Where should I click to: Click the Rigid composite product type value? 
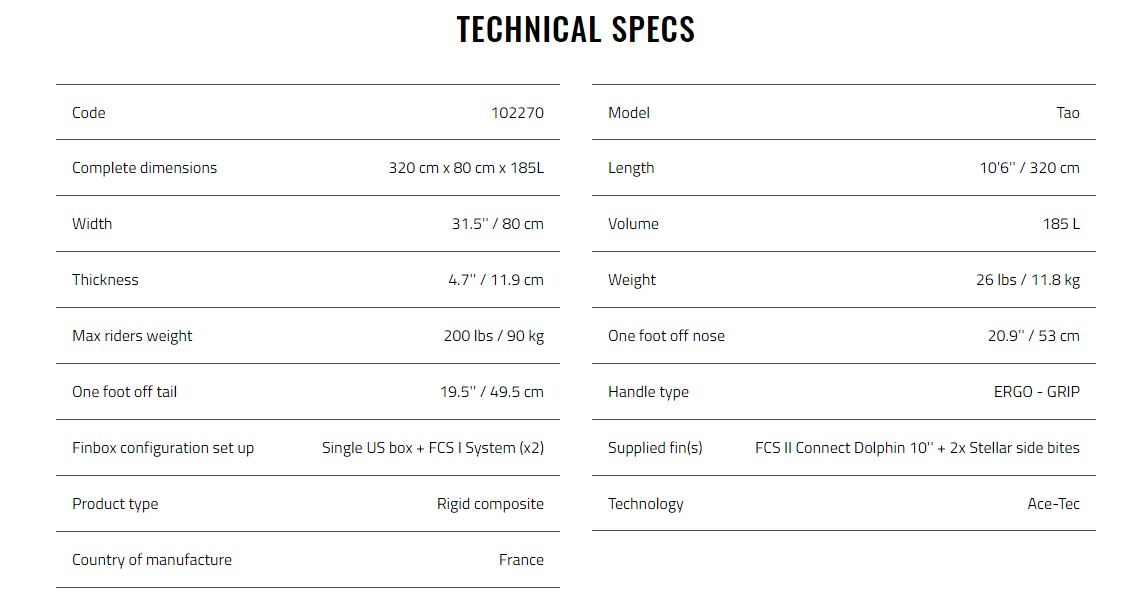490,503
